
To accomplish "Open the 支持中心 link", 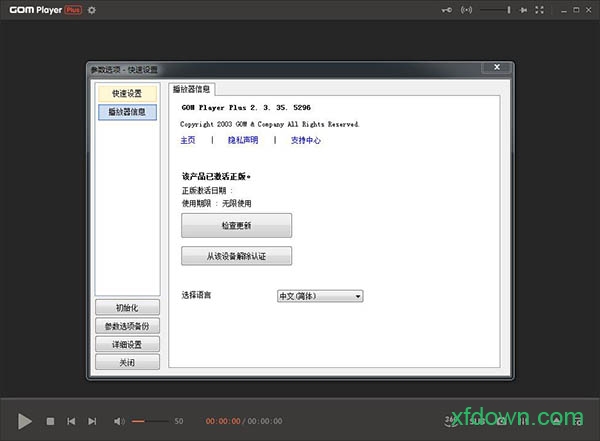I will [x=306, y=140].
